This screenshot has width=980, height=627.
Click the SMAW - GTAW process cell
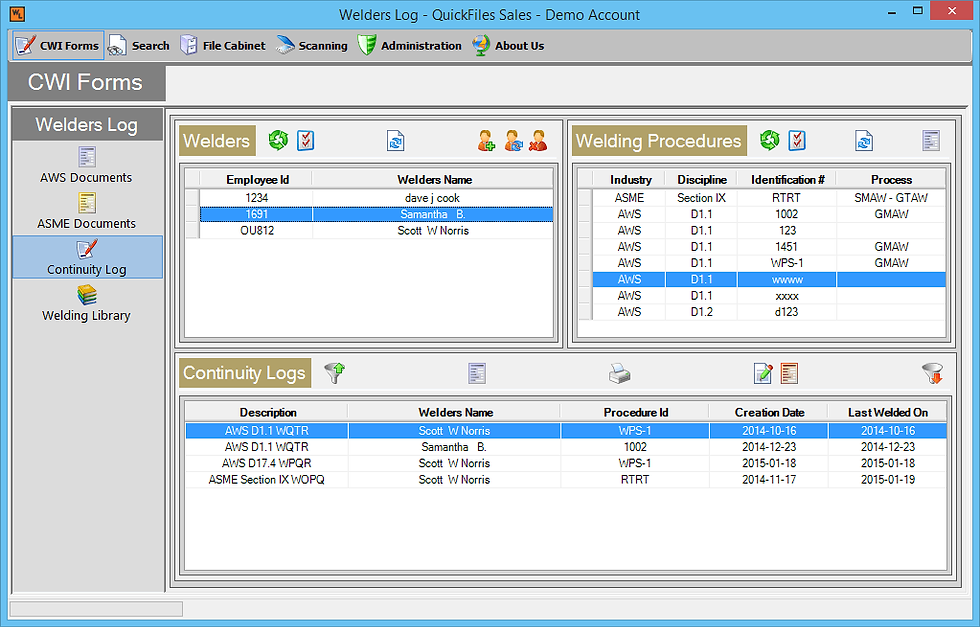click(891, 198)
